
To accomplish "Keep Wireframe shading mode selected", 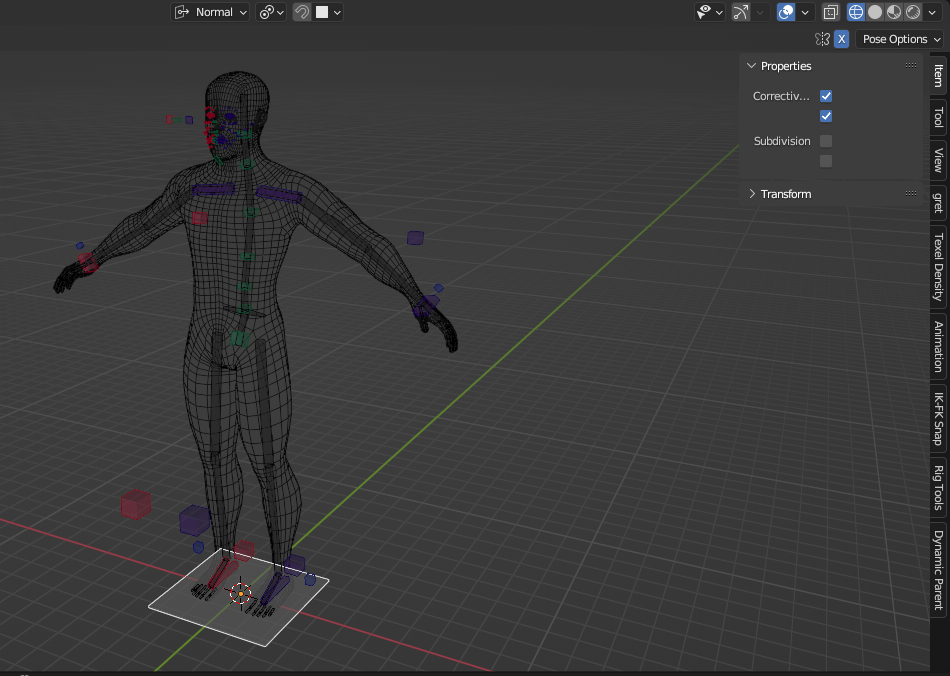I will click(x=858, y=11).
